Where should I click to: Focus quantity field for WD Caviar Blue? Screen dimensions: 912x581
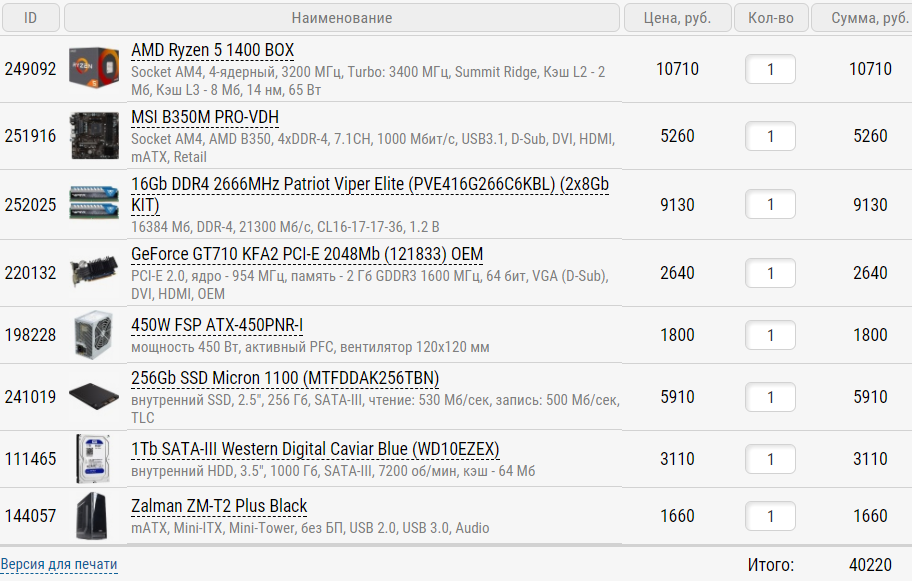(770, 459)
